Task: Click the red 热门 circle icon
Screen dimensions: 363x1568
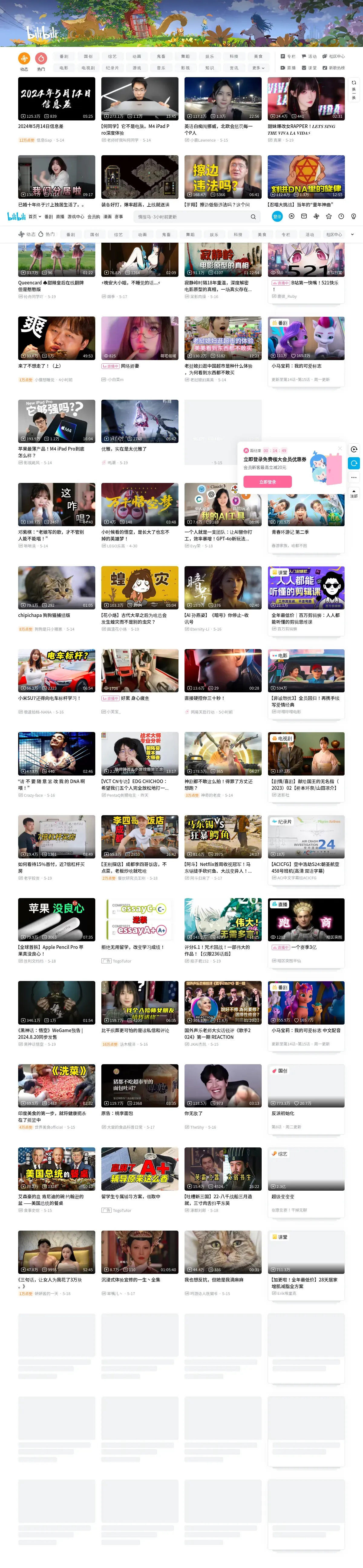Action: tap(41, 58)
